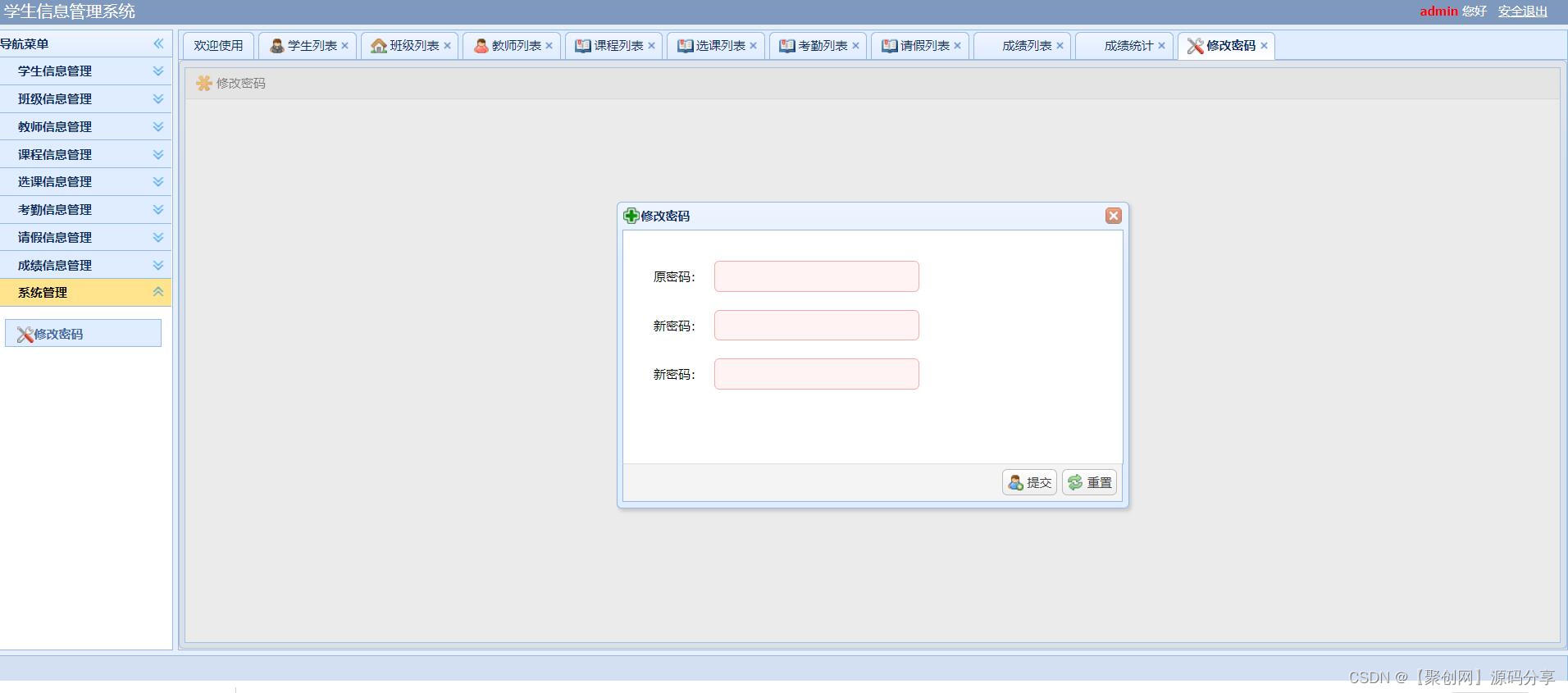This screenshot has height=693, width=1568.
Task: Close the 班级列表 tab
Action: click(x=448, y=46)
